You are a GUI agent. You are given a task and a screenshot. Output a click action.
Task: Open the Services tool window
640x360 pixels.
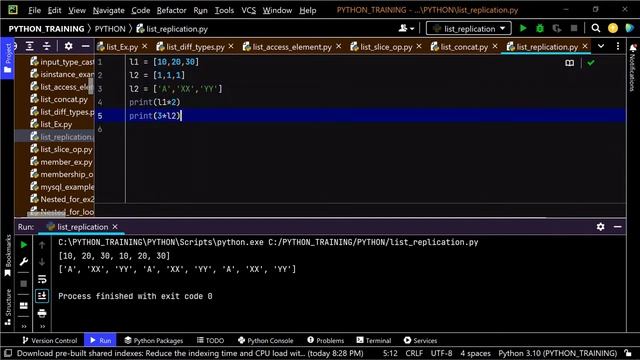coord(420,340)
